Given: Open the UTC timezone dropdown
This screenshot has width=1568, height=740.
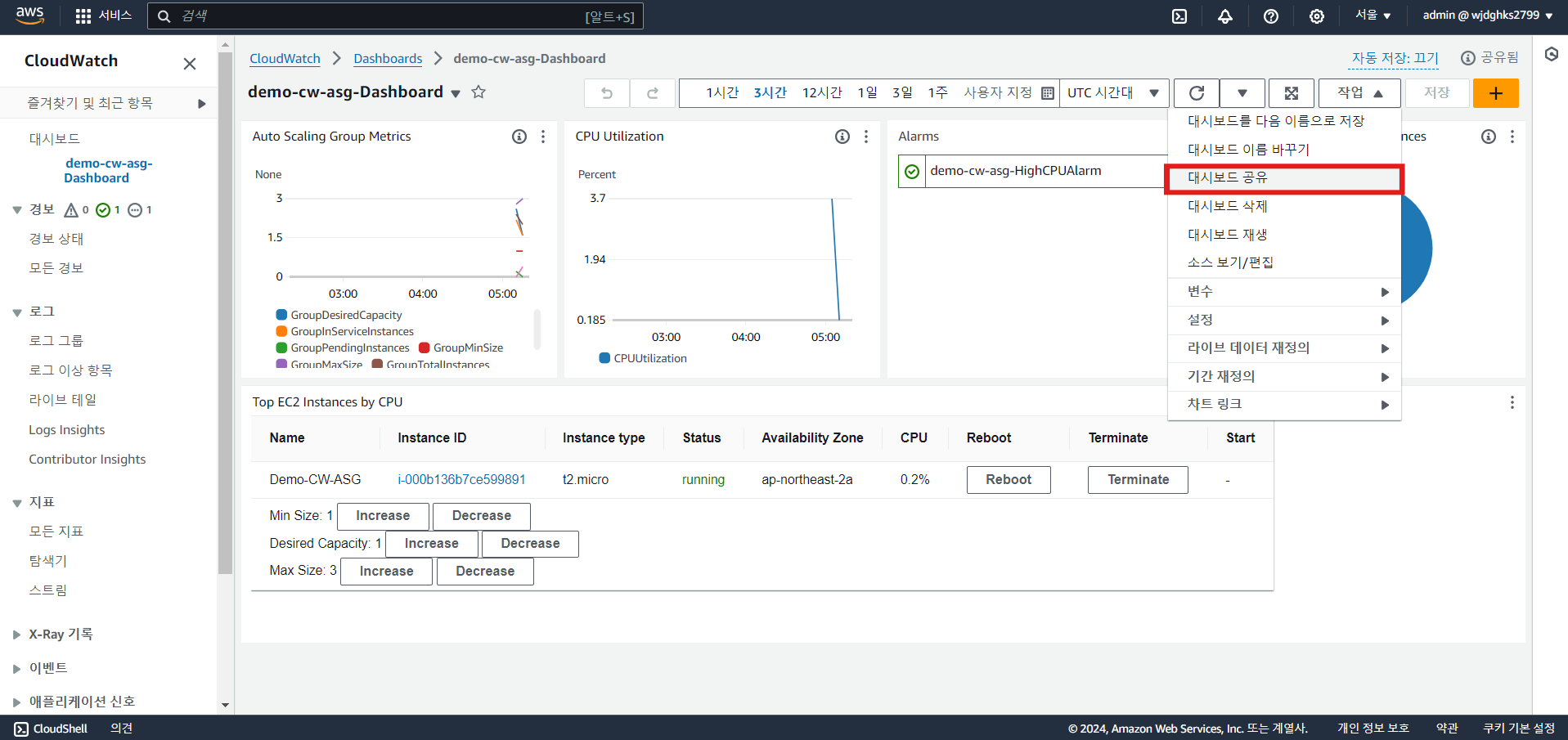Looking at the screenshot, I should point(1114,93).
